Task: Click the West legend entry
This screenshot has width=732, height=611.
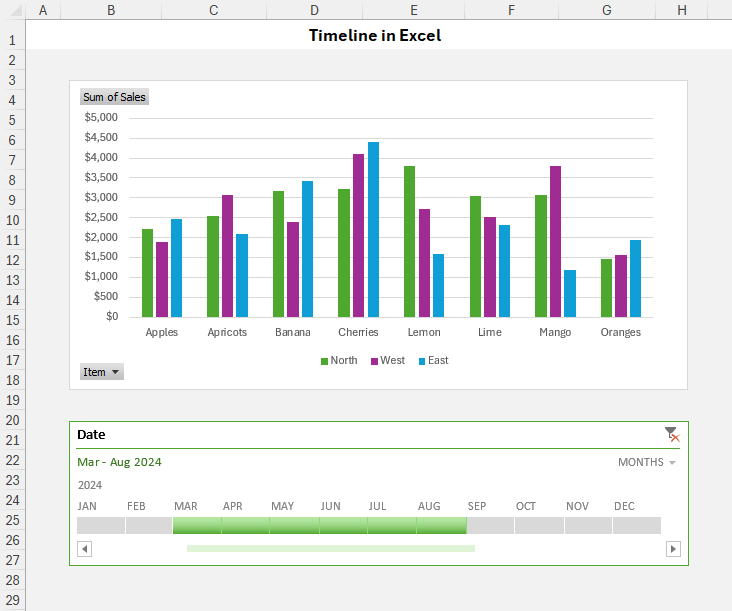Action: [388, 360]
